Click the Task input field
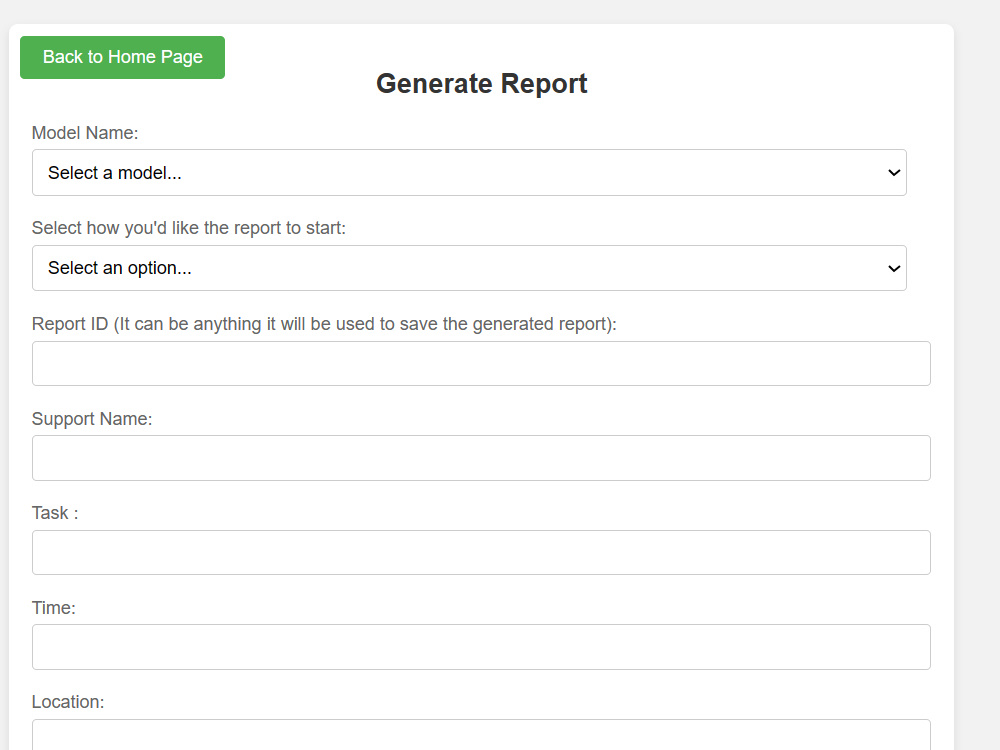Screen dimensions: 1000x750 481,552
